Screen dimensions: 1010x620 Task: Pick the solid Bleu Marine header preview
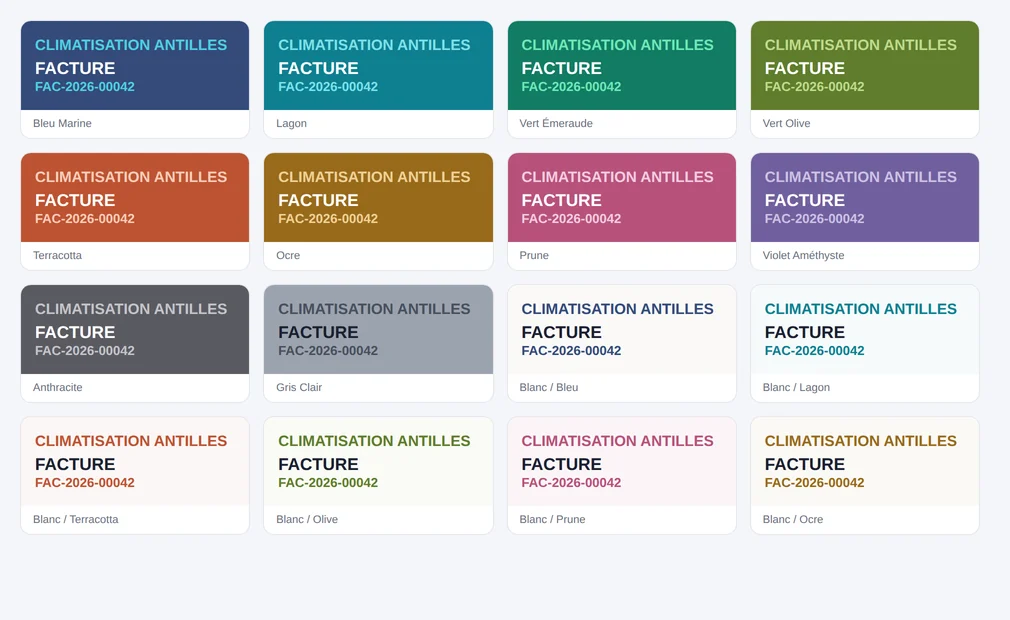135,66
